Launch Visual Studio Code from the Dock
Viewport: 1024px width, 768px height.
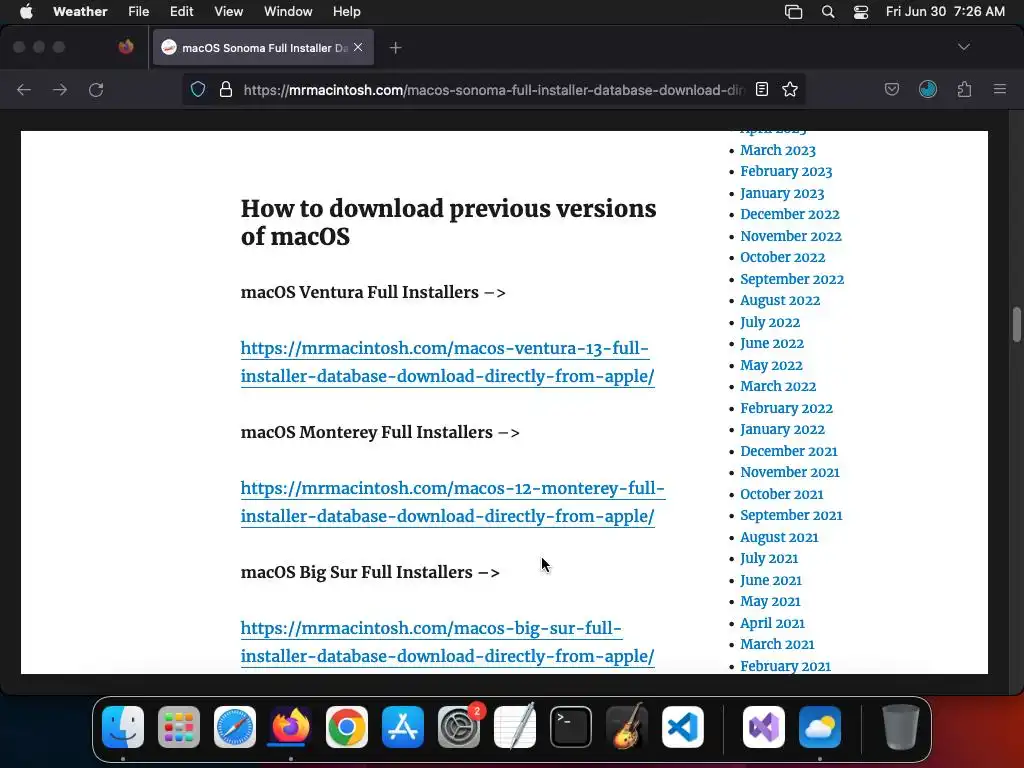pos(683,727)
